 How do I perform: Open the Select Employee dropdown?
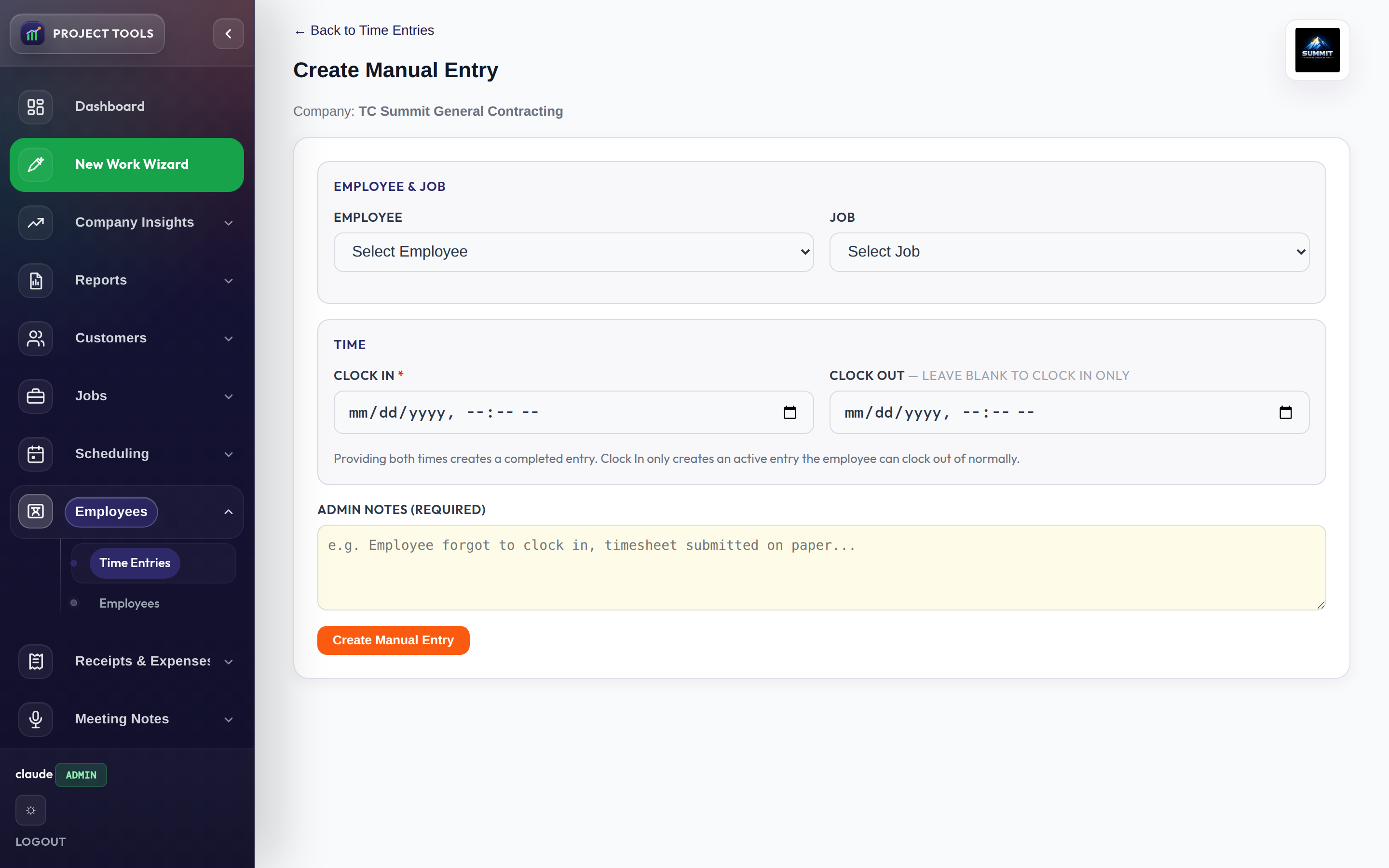pyautogui.click(x=573, y=252)
